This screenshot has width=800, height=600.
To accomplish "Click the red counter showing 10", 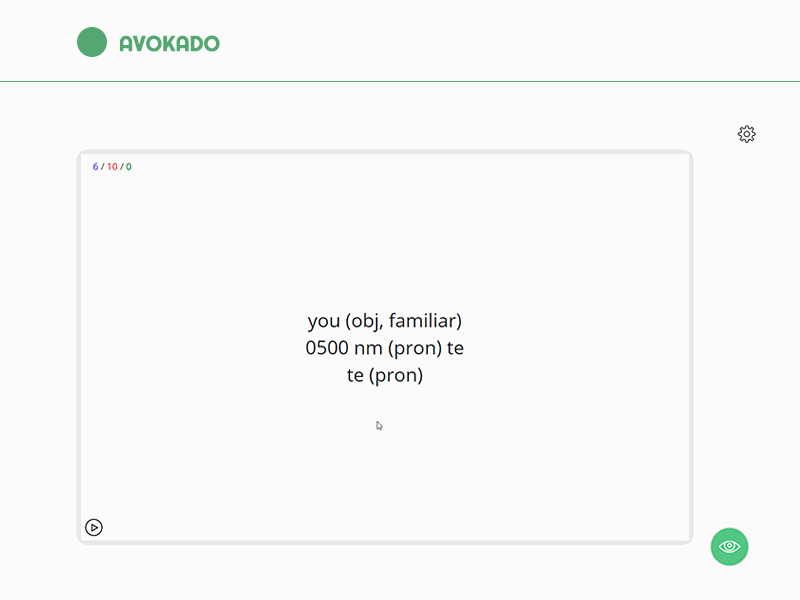I will (112, 167).
